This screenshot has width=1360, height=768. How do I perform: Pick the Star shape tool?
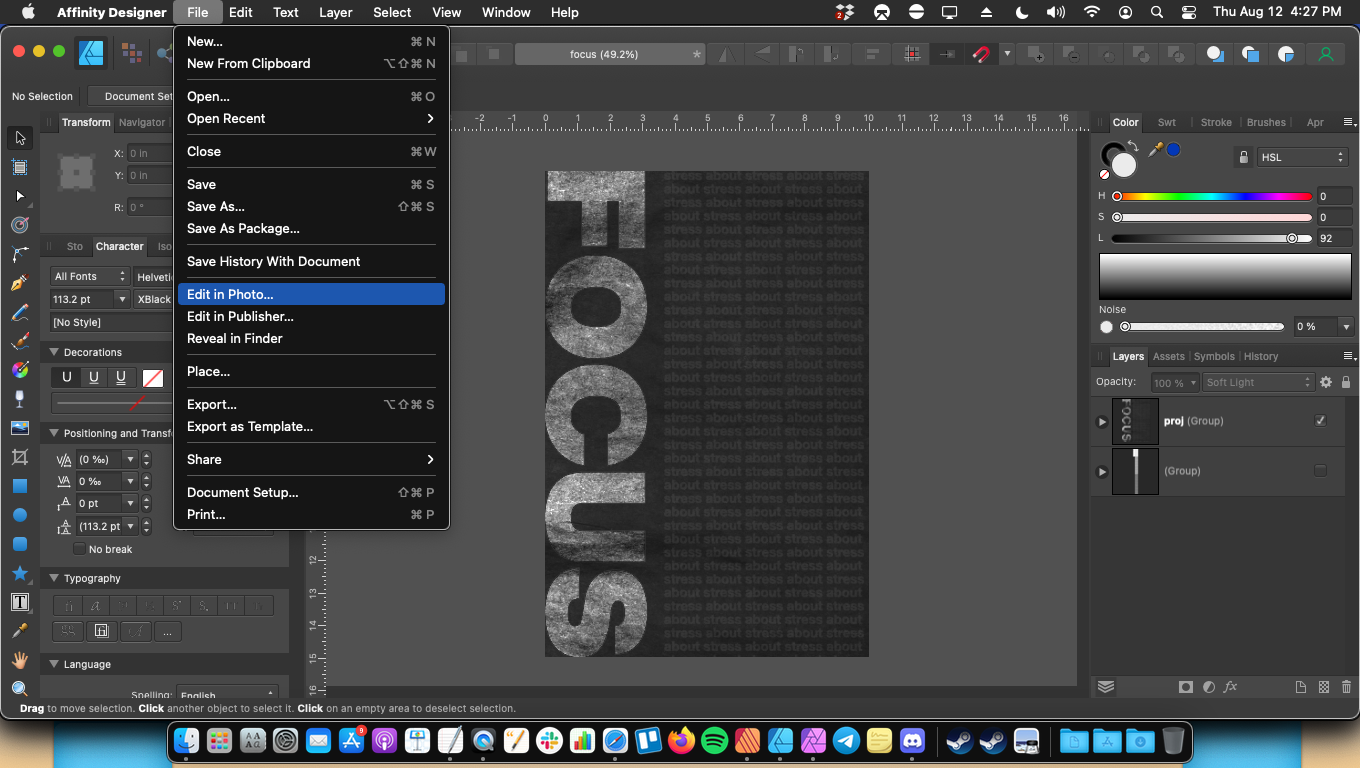(19, 573)
